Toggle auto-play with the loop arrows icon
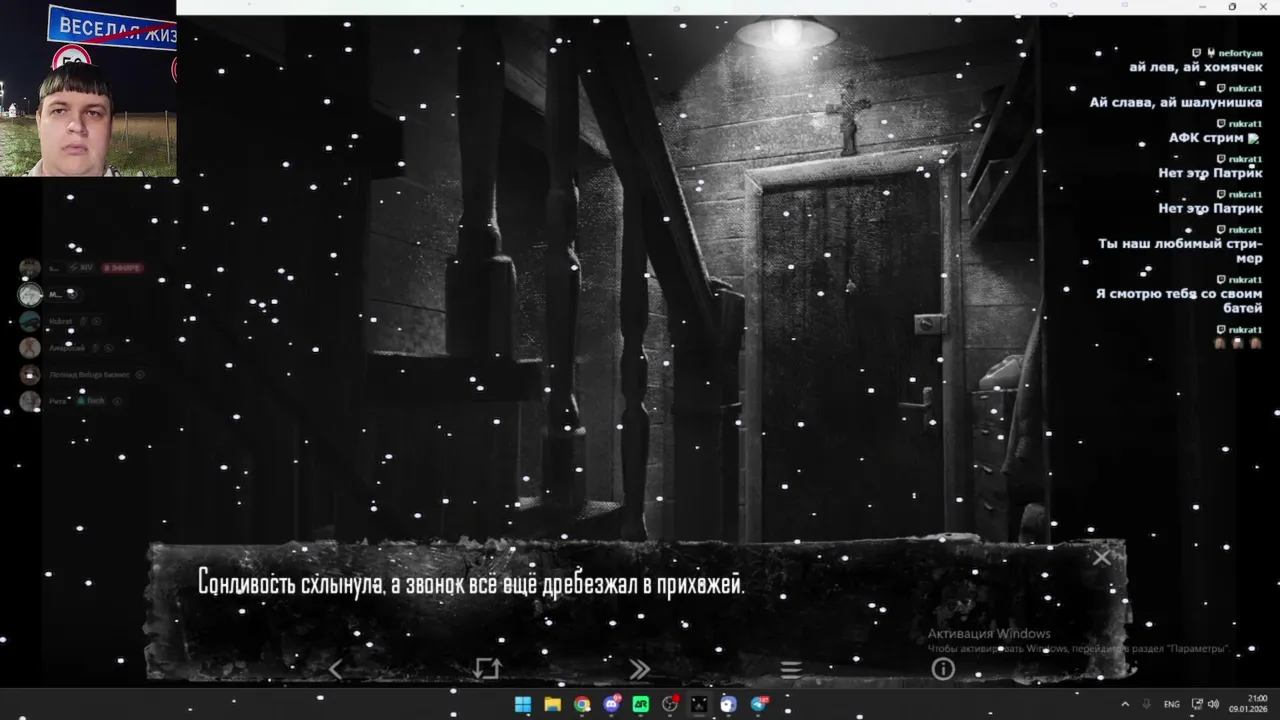Viewport: 1280px width, 720px height. point(487,669)
